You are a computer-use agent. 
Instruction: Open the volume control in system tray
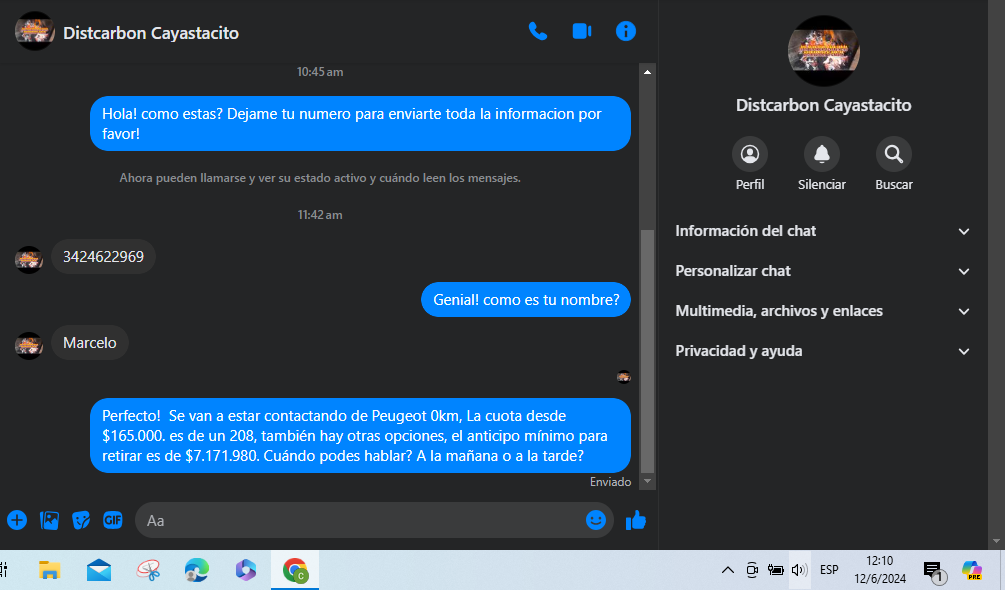click(x=799, y=570)
